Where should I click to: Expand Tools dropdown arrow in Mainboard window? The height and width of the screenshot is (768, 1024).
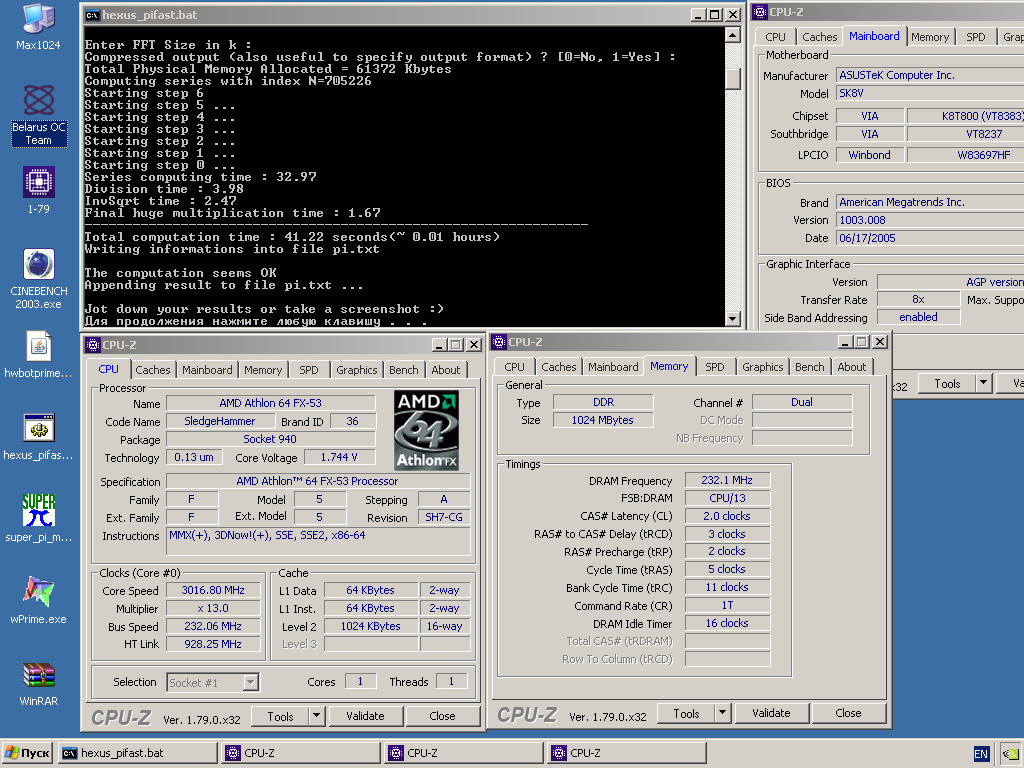point(984,383)
